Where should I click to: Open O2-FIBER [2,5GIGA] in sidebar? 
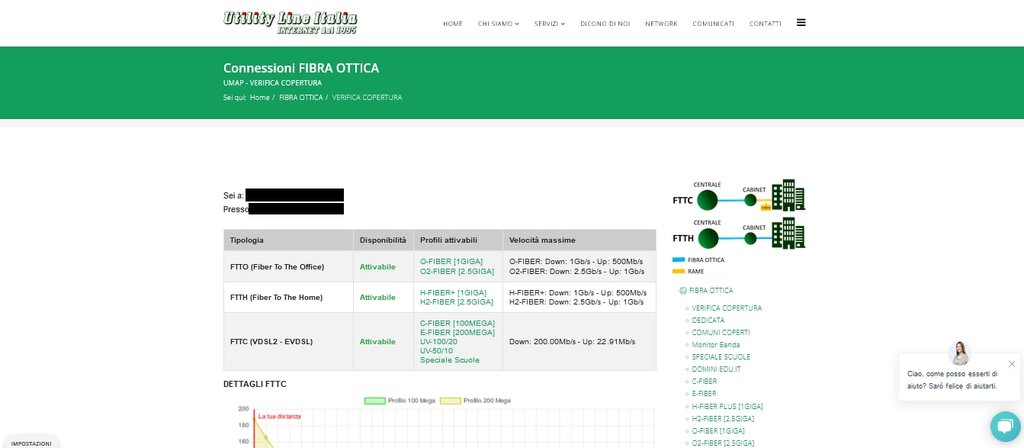[723, 443]
